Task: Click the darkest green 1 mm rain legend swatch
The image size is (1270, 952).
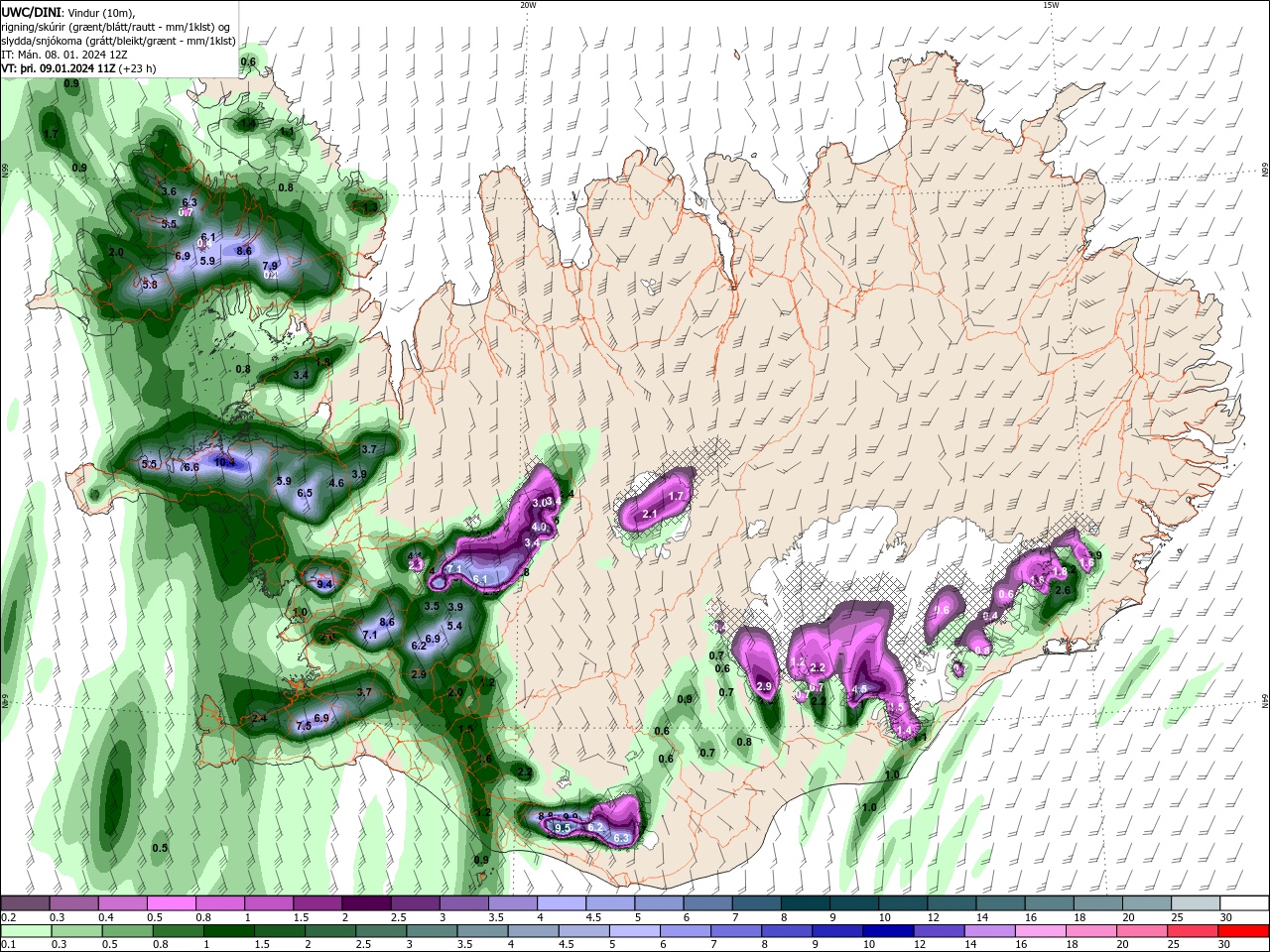Action: pos(229,931)
